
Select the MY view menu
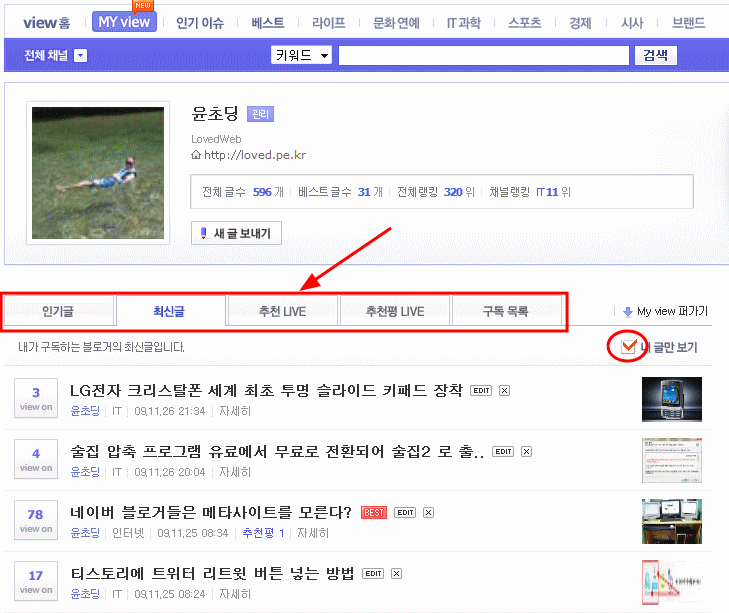(x=124, y=22)
